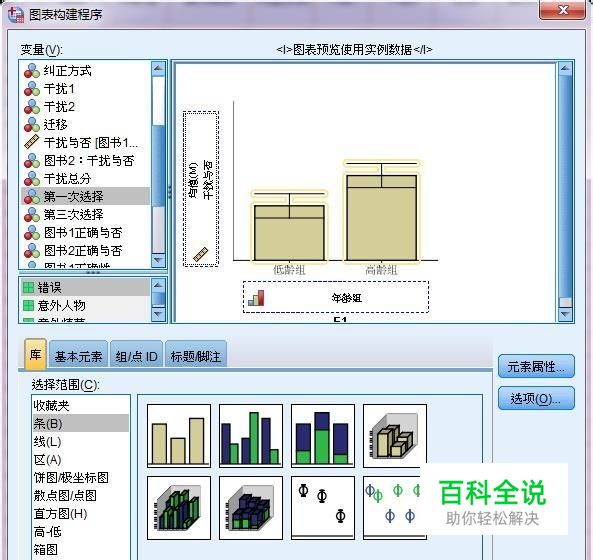Image resolution: width=593 pixels, height=560 pixels.
Task: Switch to the 组/点 ID tab
Action: tap(137, 355)
